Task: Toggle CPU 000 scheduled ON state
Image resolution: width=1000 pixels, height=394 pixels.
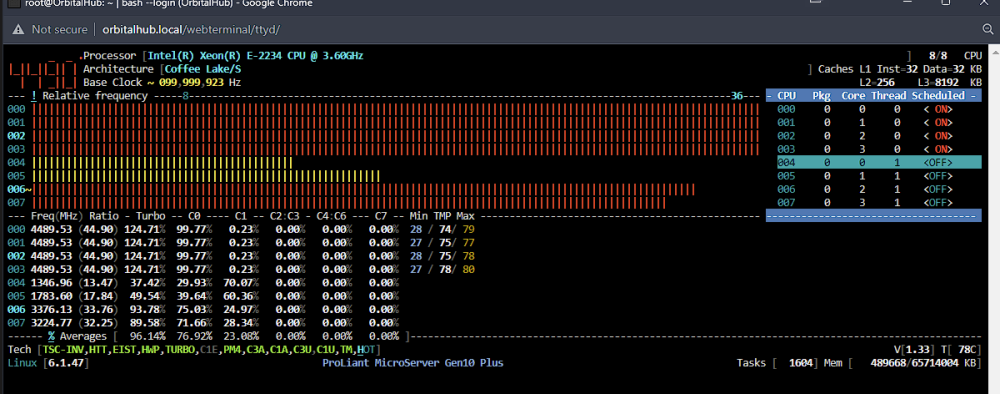Action: click(x=938, y=109)
